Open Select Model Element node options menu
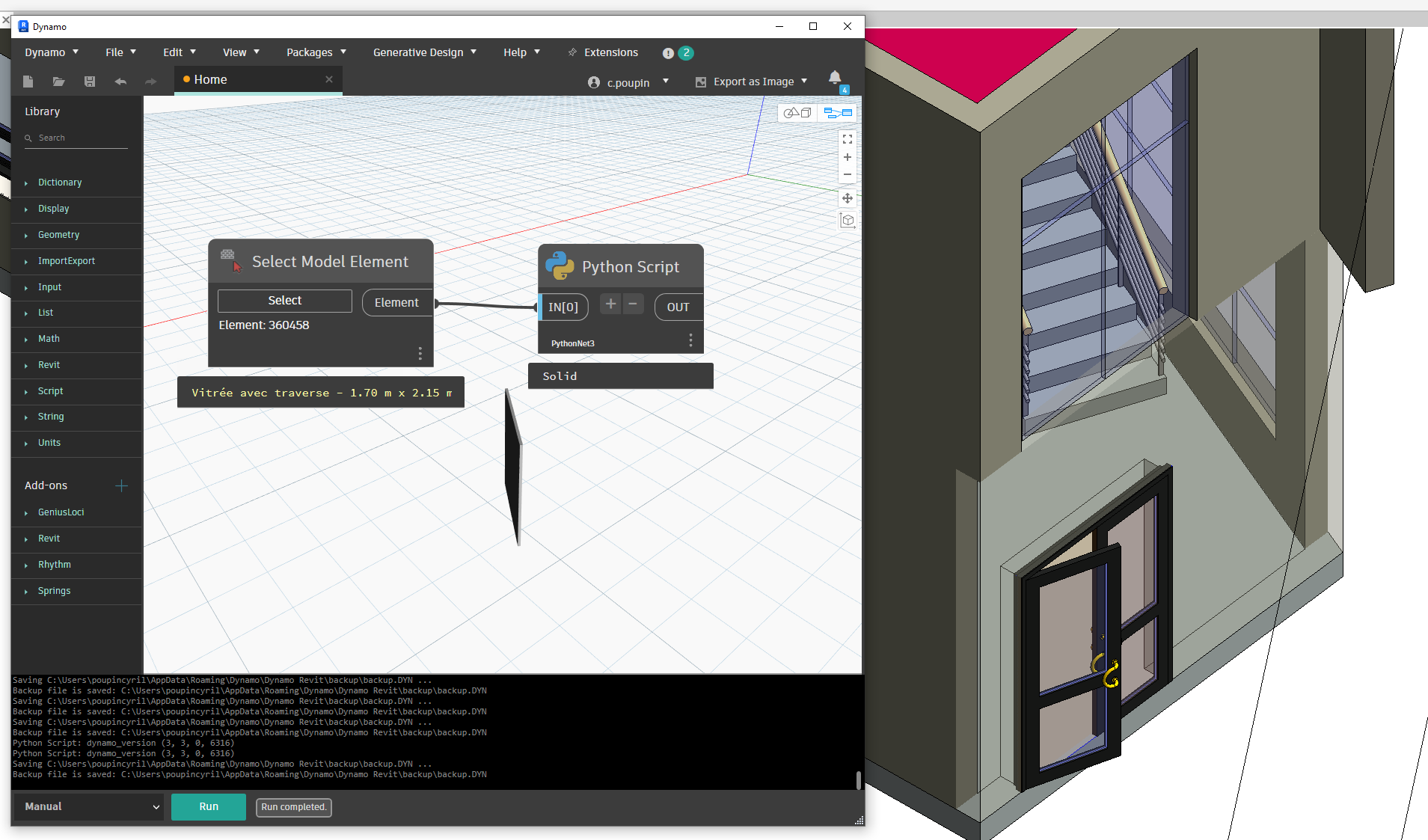Screen dimensions: 1428x840 click(420, 353)
